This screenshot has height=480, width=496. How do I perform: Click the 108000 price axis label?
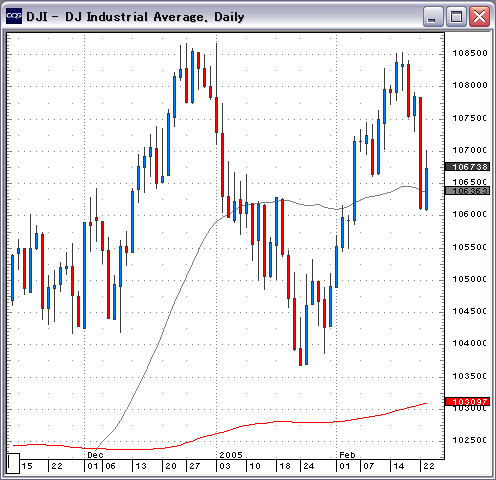tap(470, 85)
